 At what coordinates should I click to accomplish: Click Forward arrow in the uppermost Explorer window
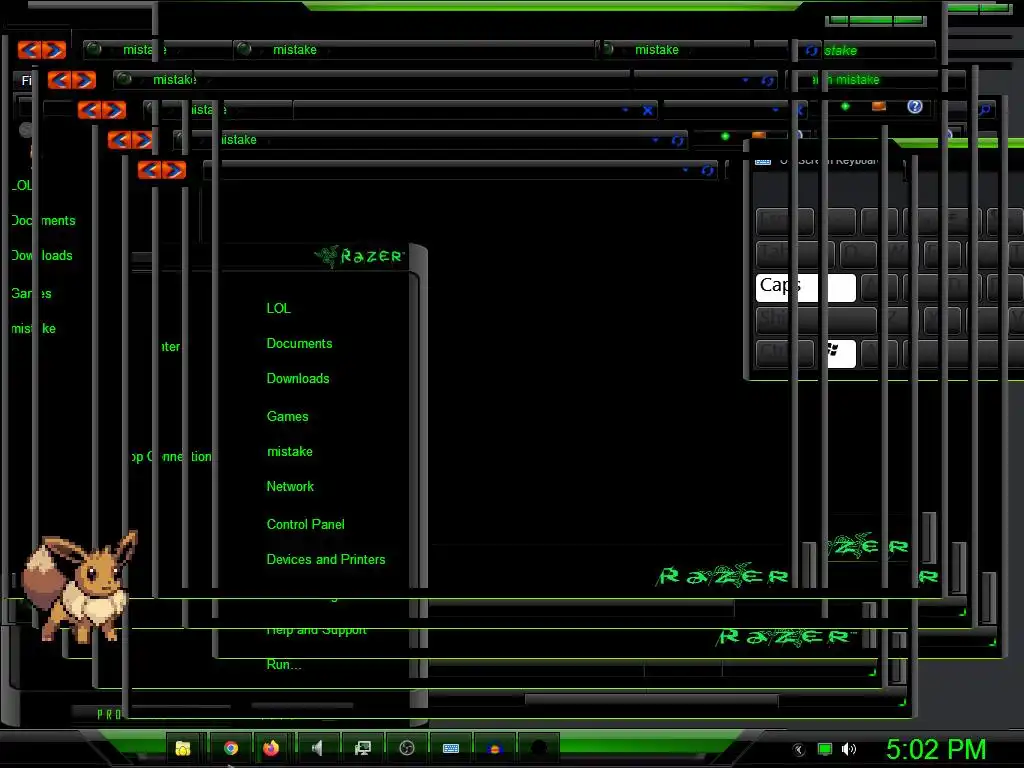tap(54, 50)
